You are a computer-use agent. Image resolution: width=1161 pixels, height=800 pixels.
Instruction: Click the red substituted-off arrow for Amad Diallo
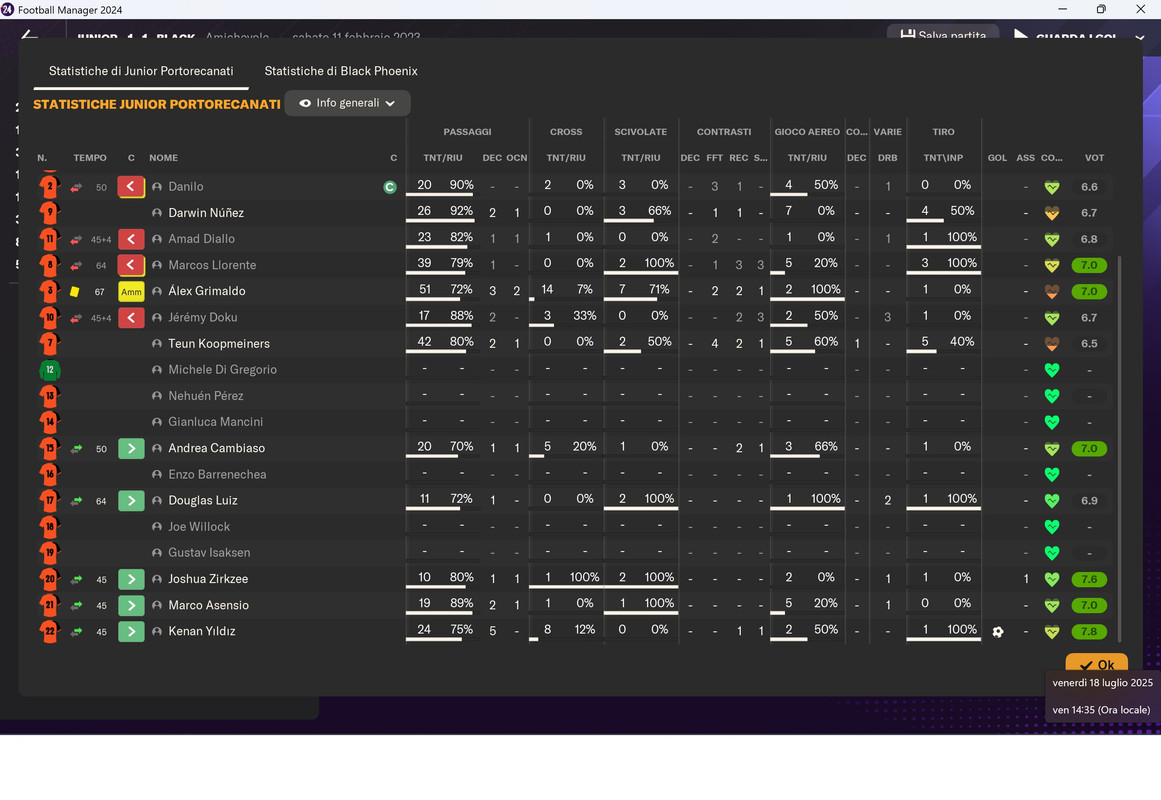tap(131, 239)
